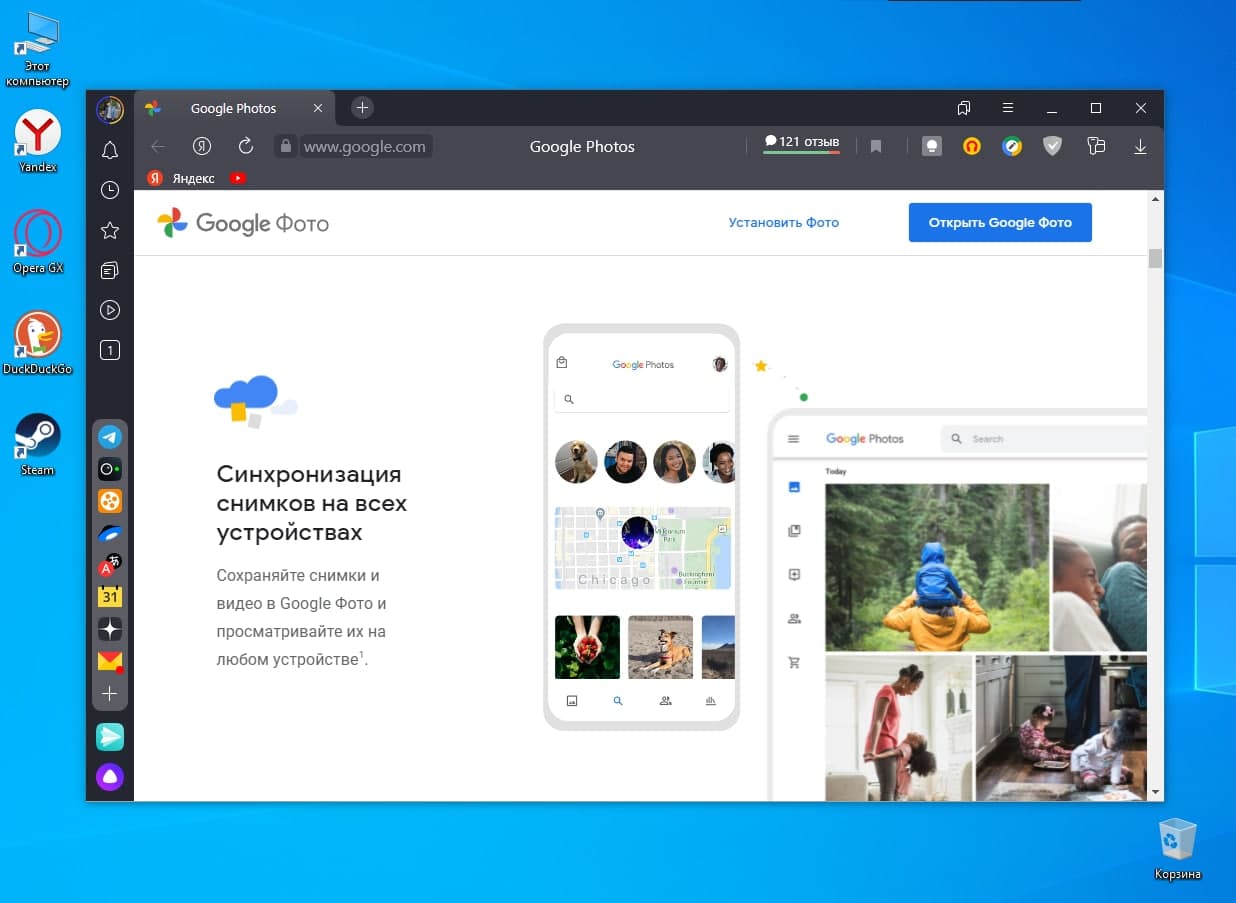Screen dimensions: 1236x903
Task: Click the tablet mockup hamburger menu icon
Action: coord(794,439)
